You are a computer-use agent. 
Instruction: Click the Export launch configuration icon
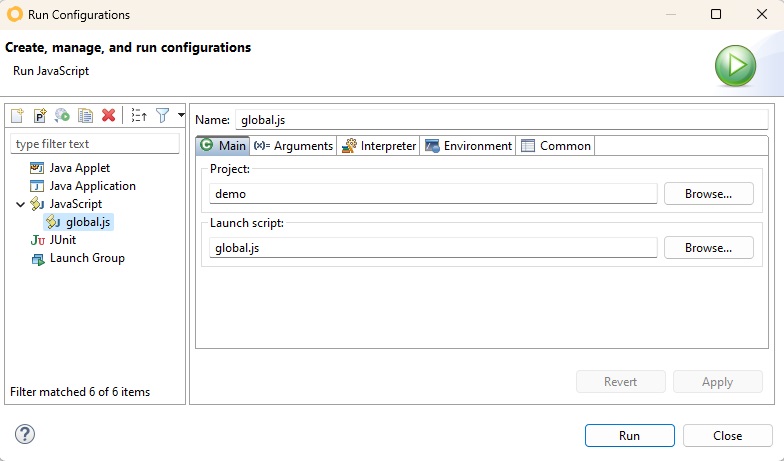(x=62, y=116)
